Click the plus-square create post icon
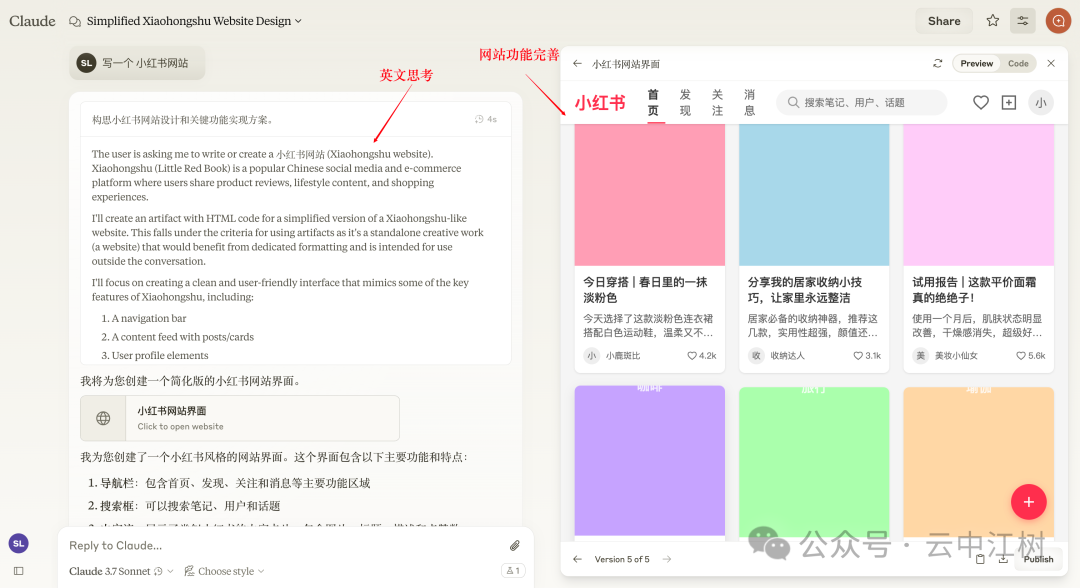 click(x=1009, y=103)
